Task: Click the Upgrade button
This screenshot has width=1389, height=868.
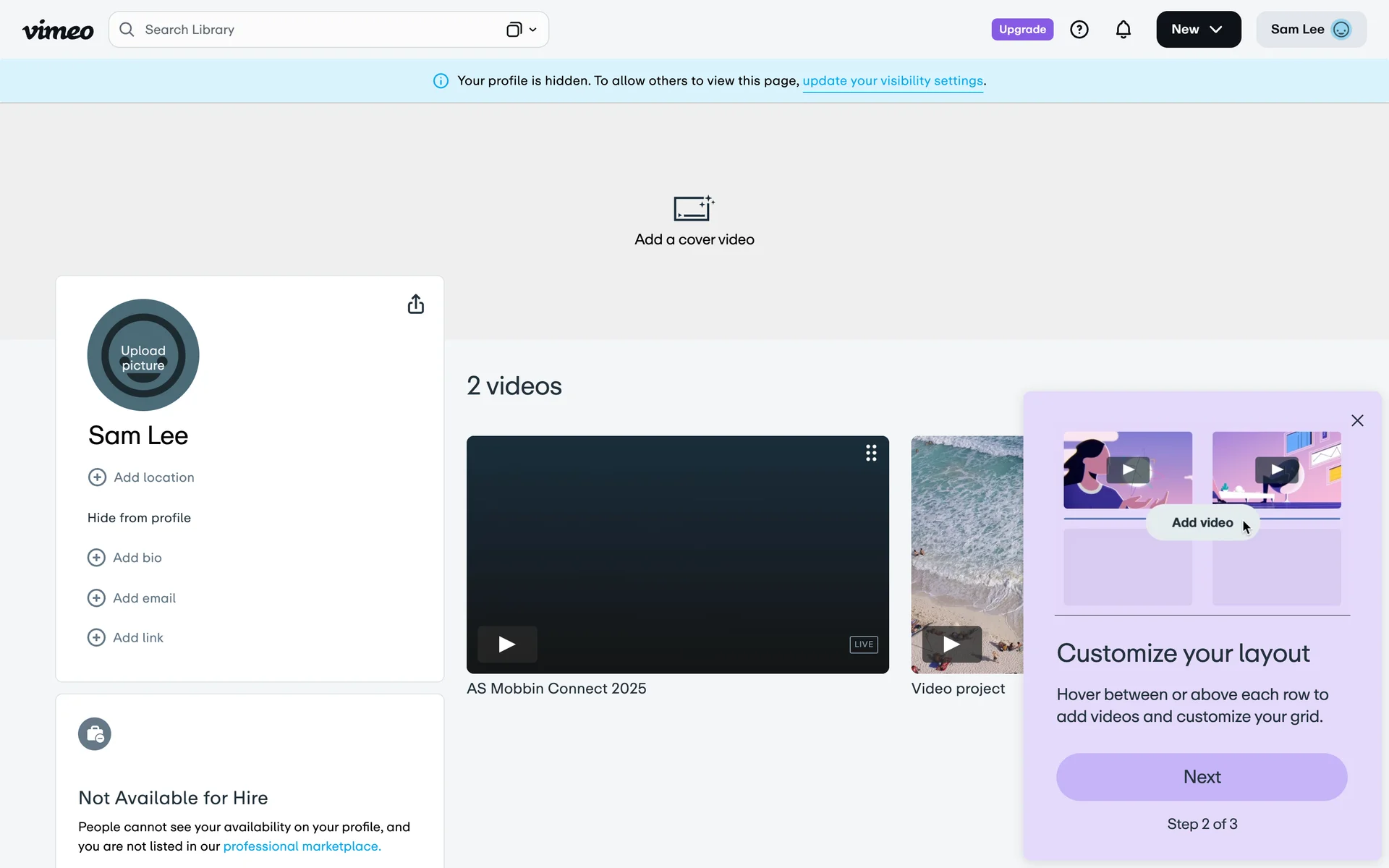Action: [x=1021, y=30]
